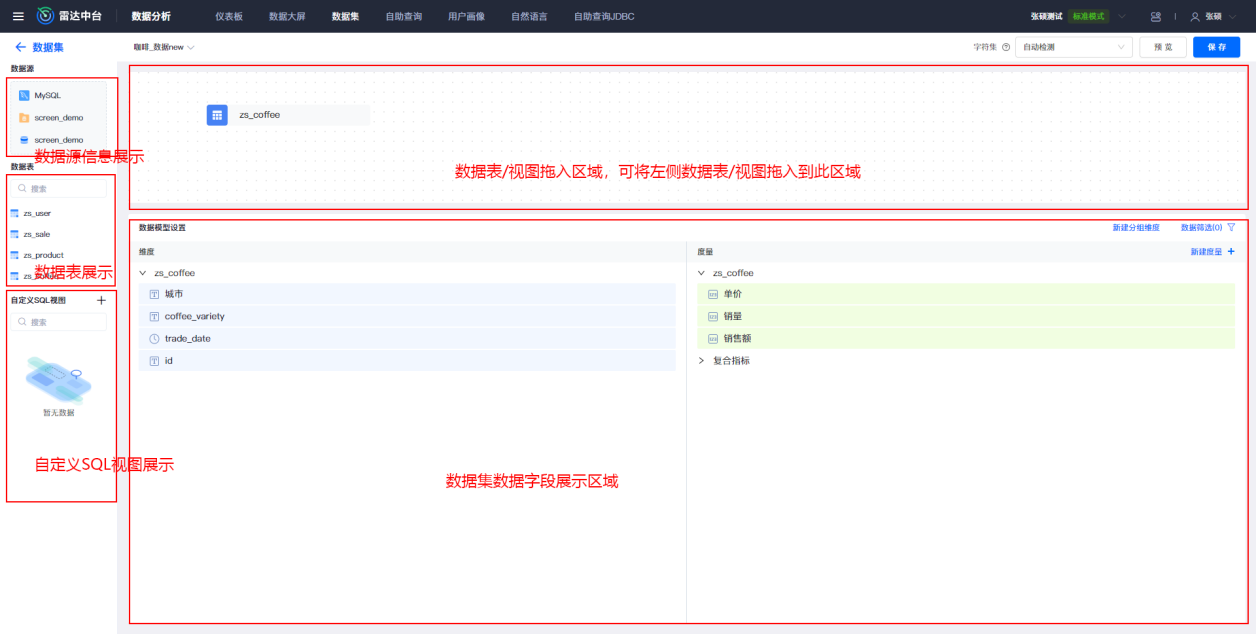Open the 自然语言 tab
The width and height of the screenshot is (1256, 634).
[x=529, y=16]
